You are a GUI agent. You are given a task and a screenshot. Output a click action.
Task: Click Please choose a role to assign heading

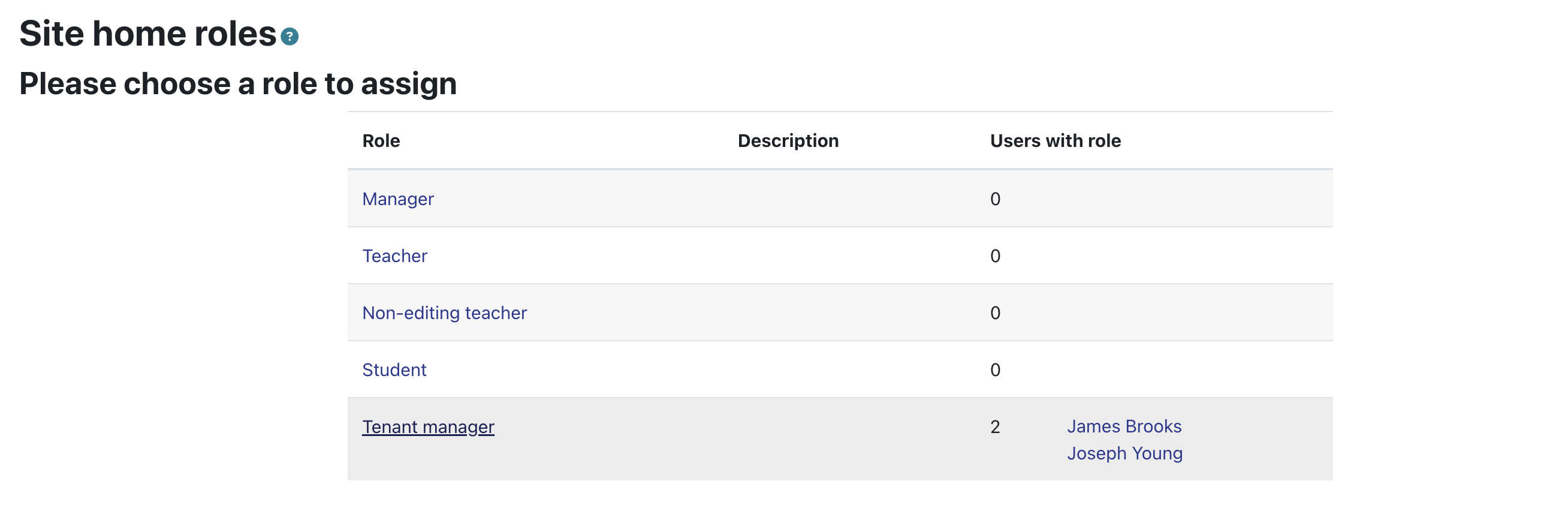coord(238,84)
